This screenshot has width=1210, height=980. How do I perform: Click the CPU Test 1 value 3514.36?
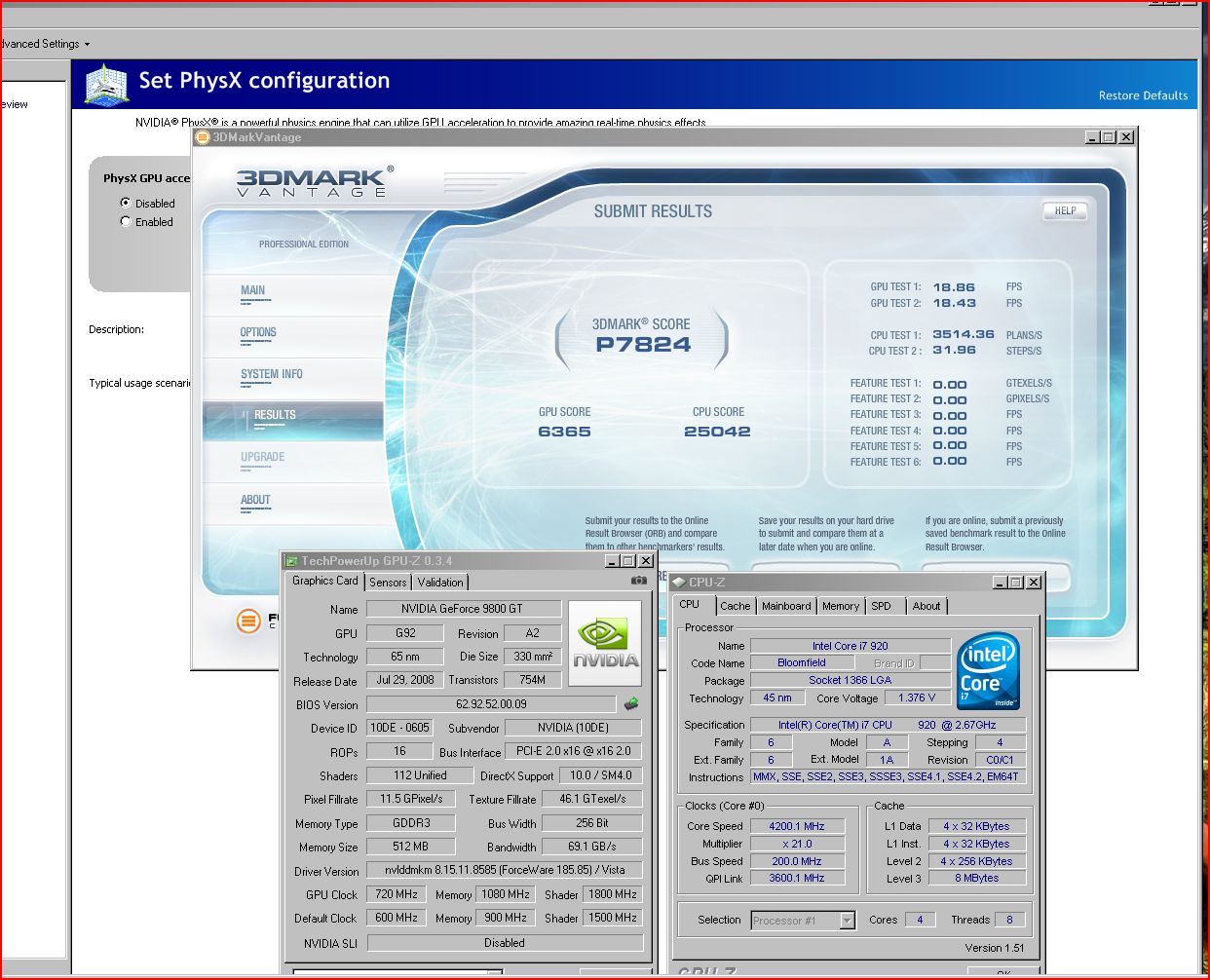964,334
